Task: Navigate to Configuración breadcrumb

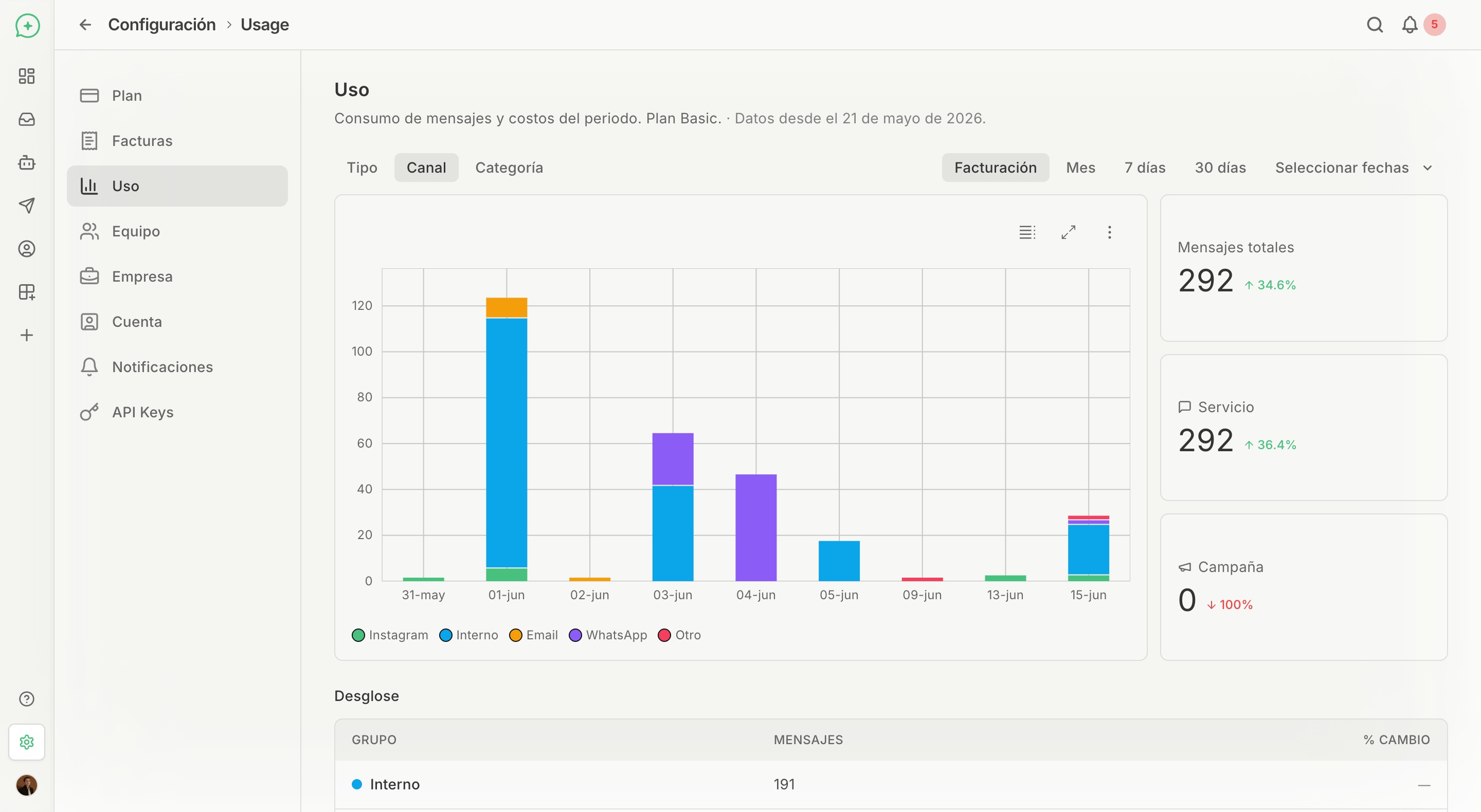Action: tap(161, 25)
